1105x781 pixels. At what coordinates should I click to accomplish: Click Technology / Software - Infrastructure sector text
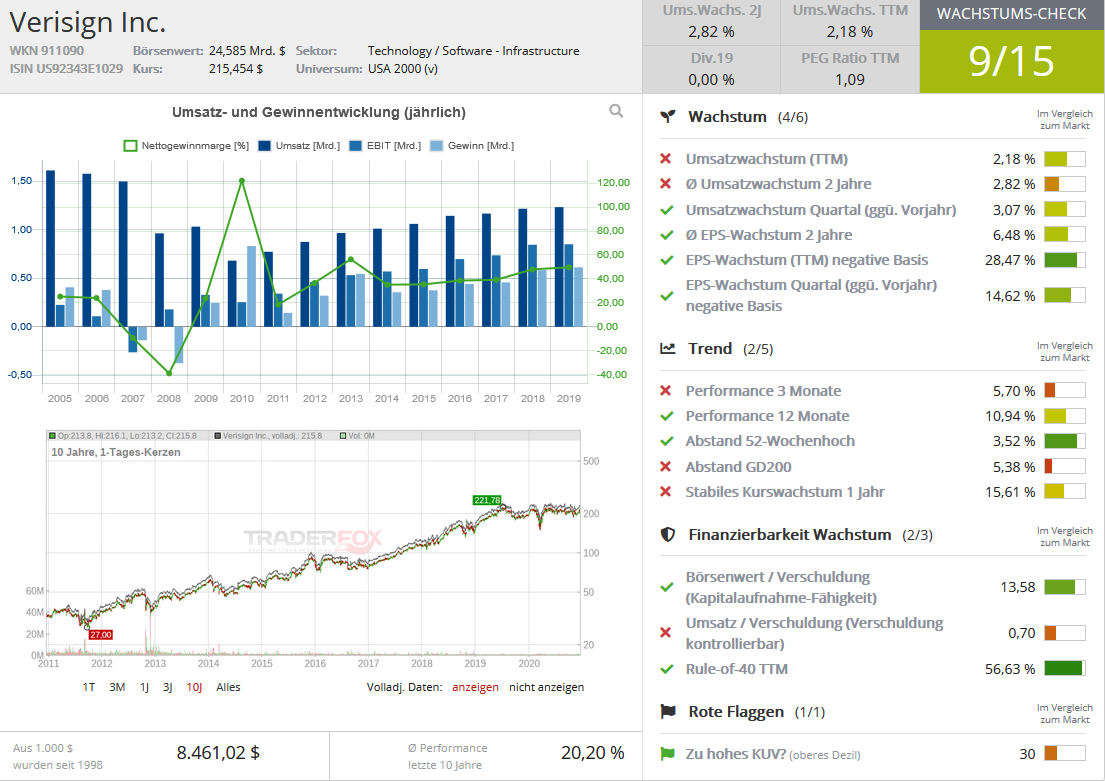(474, 51)
